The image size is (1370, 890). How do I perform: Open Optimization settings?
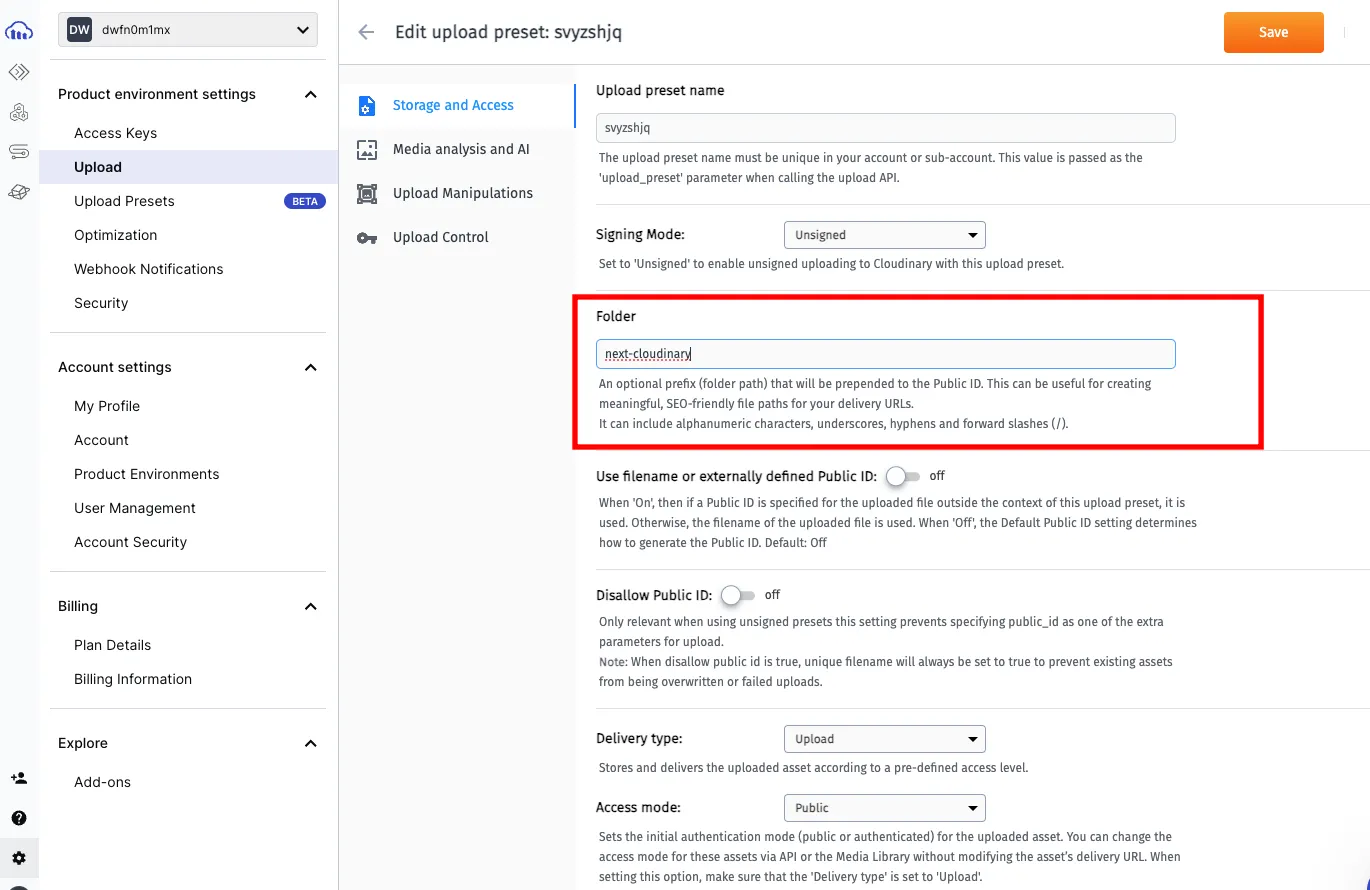(x=115, y=235)
